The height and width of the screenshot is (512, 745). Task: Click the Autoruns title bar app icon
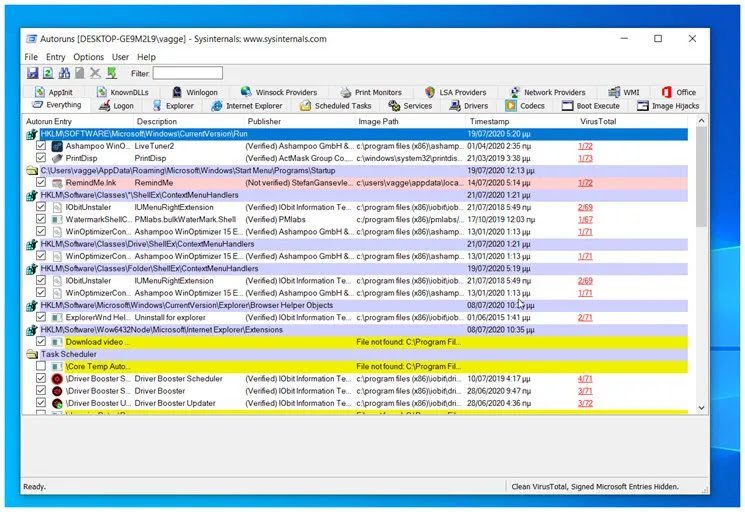31,39
